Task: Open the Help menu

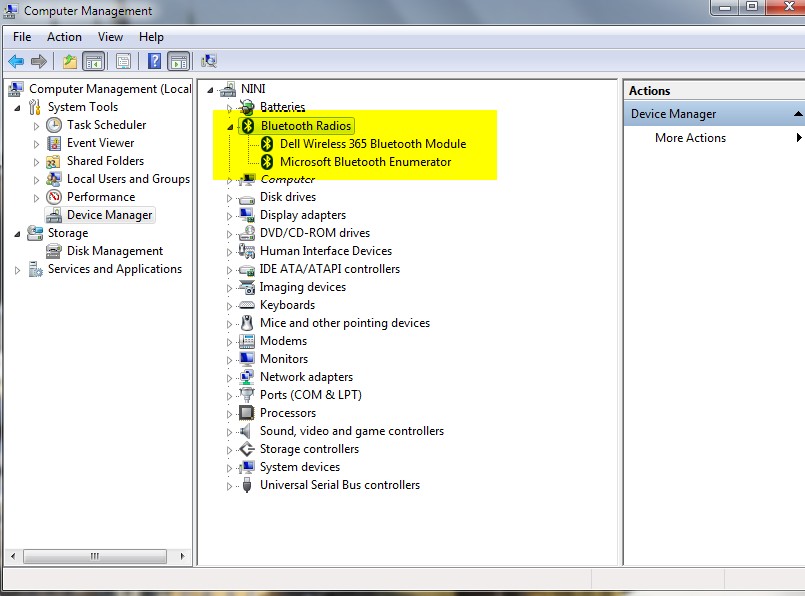Action: pyautogui.click(x=151, y=37)
